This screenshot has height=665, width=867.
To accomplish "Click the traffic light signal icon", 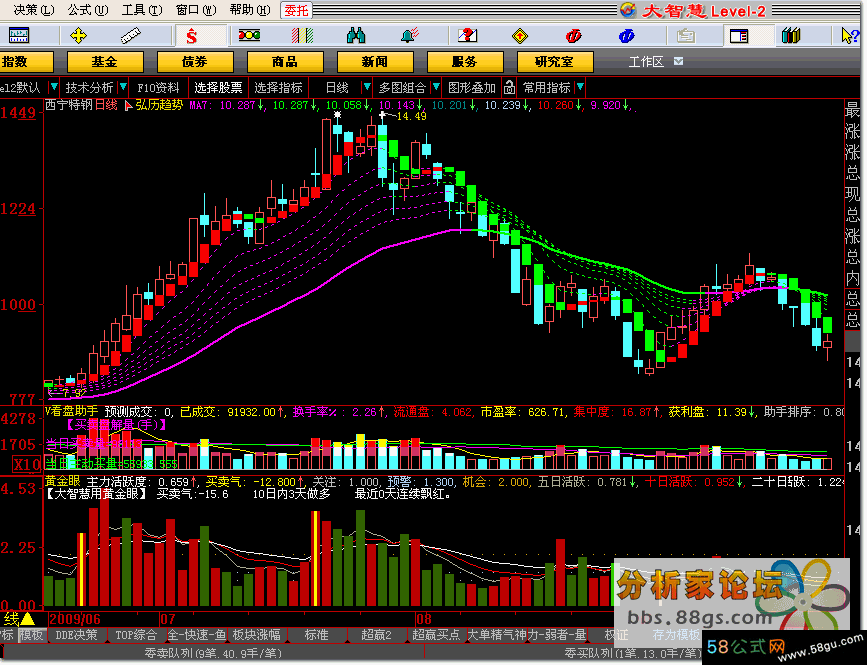I will click(x=249, y=36).
